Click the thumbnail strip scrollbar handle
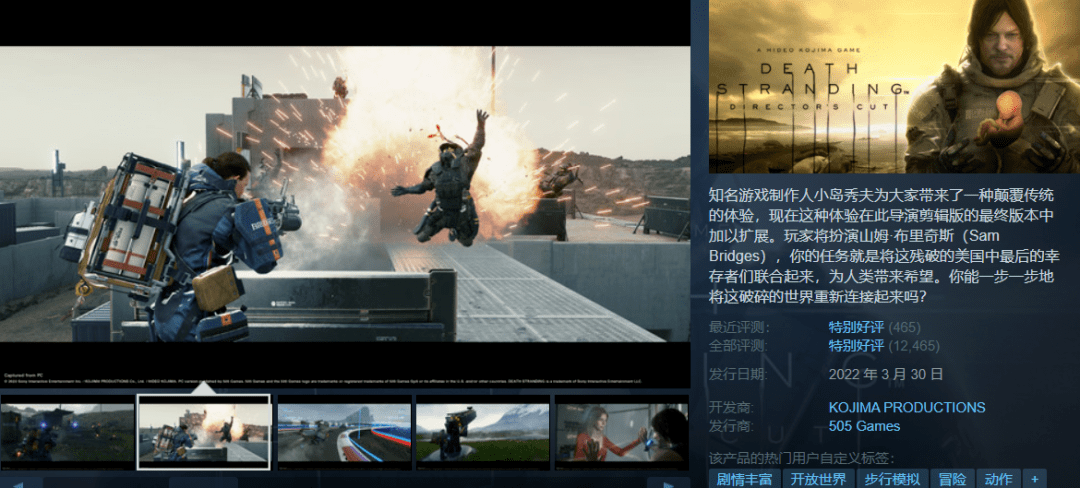 (203, 483)
